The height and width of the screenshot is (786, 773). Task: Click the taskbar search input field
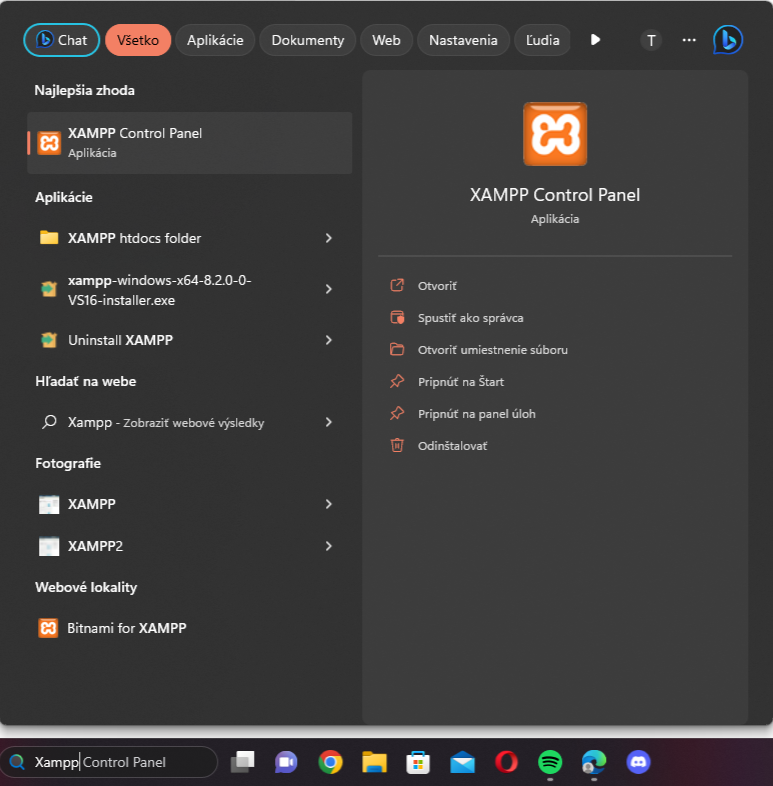point(120,762)
